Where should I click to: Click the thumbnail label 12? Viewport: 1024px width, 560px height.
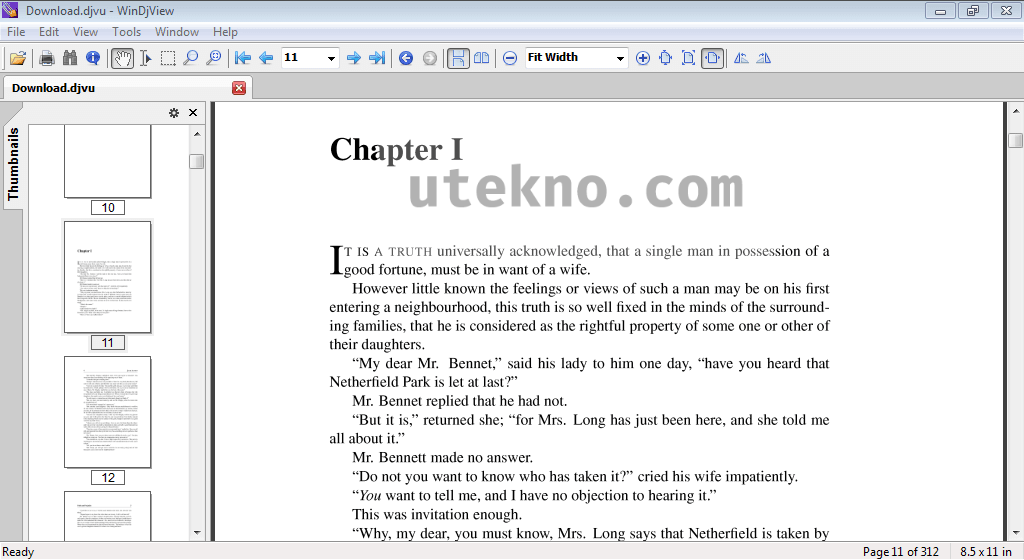(x=108, y=478)
